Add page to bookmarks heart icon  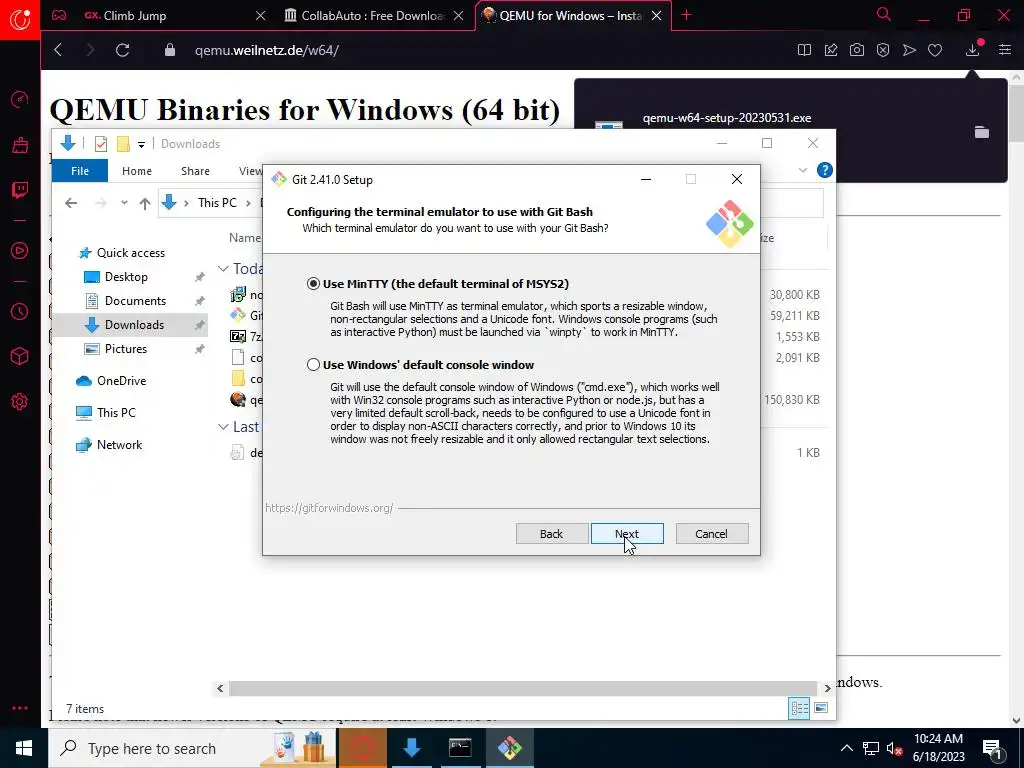pos(935,50)
